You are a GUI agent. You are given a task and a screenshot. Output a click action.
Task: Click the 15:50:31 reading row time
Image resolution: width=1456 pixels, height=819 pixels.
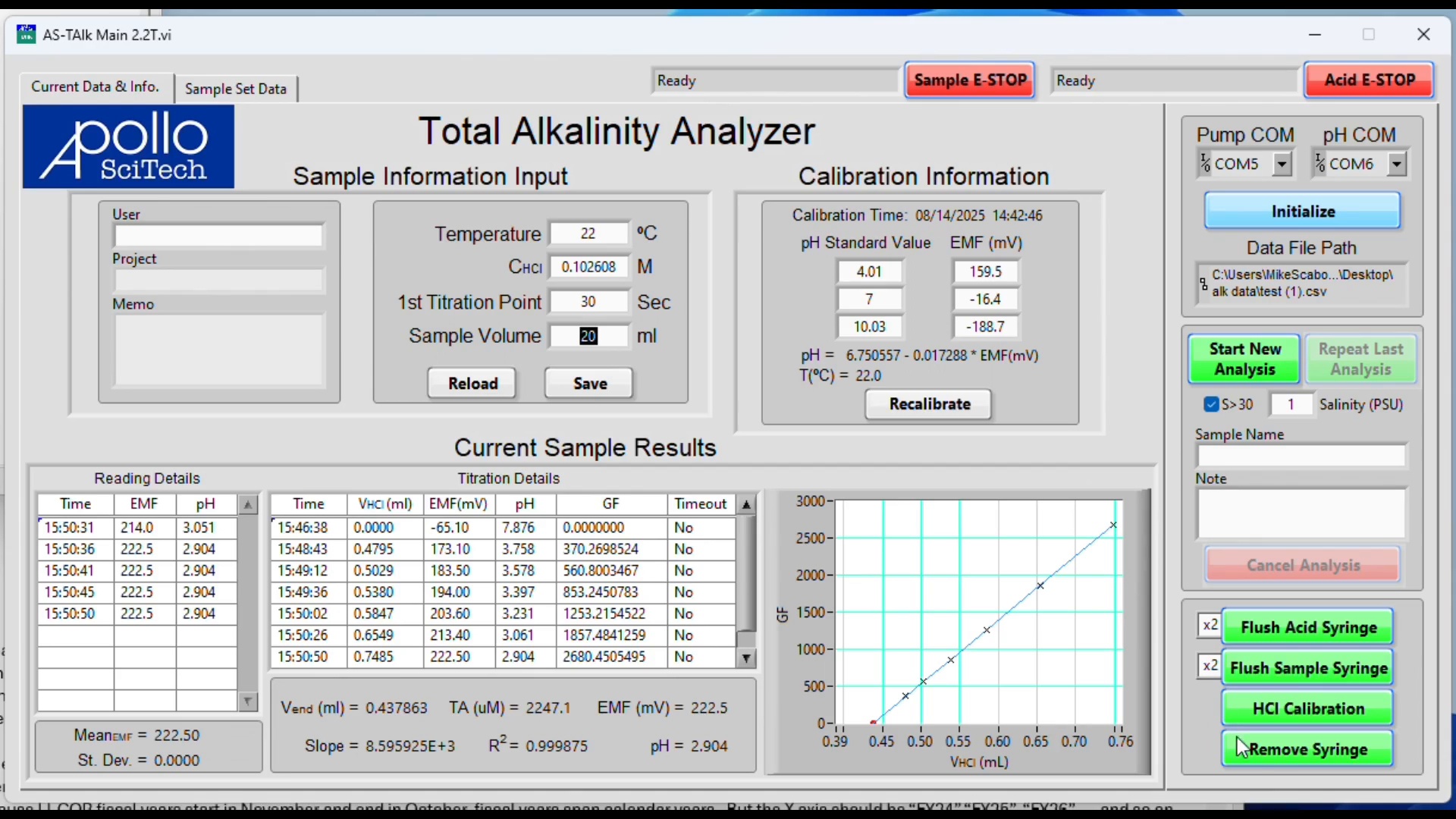click(70, 528)
